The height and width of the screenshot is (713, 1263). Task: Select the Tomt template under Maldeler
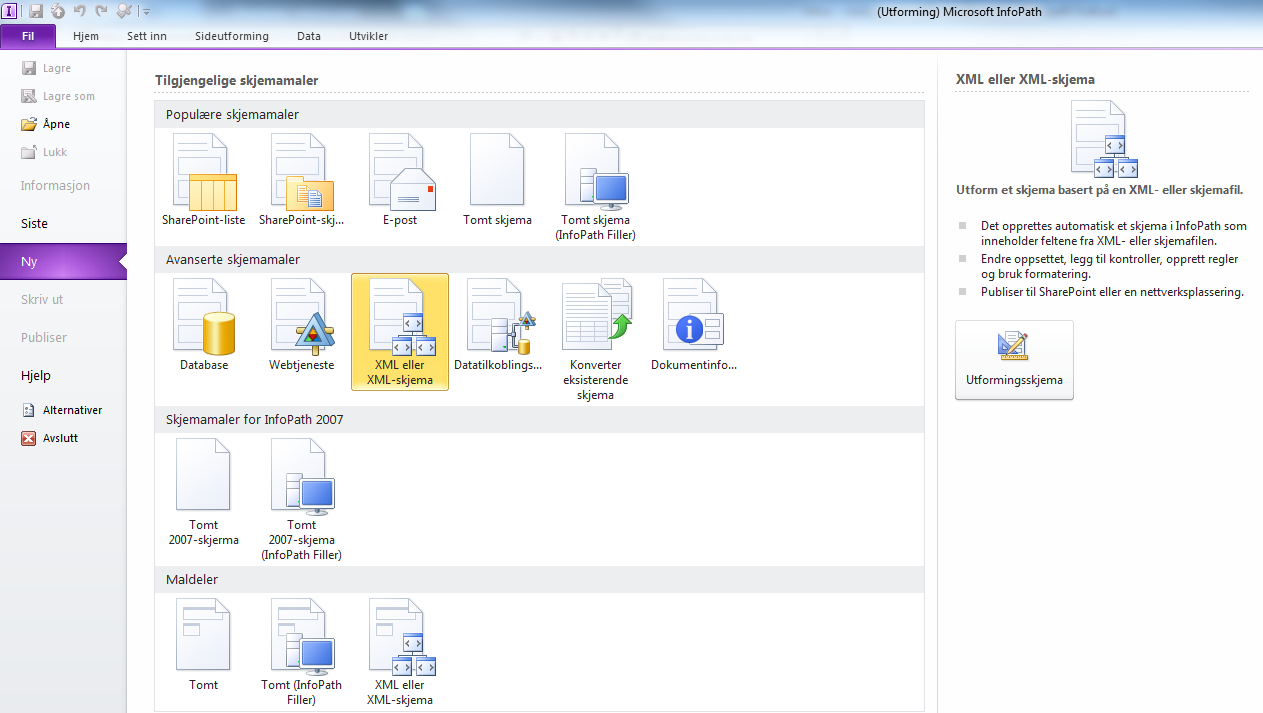204,645
